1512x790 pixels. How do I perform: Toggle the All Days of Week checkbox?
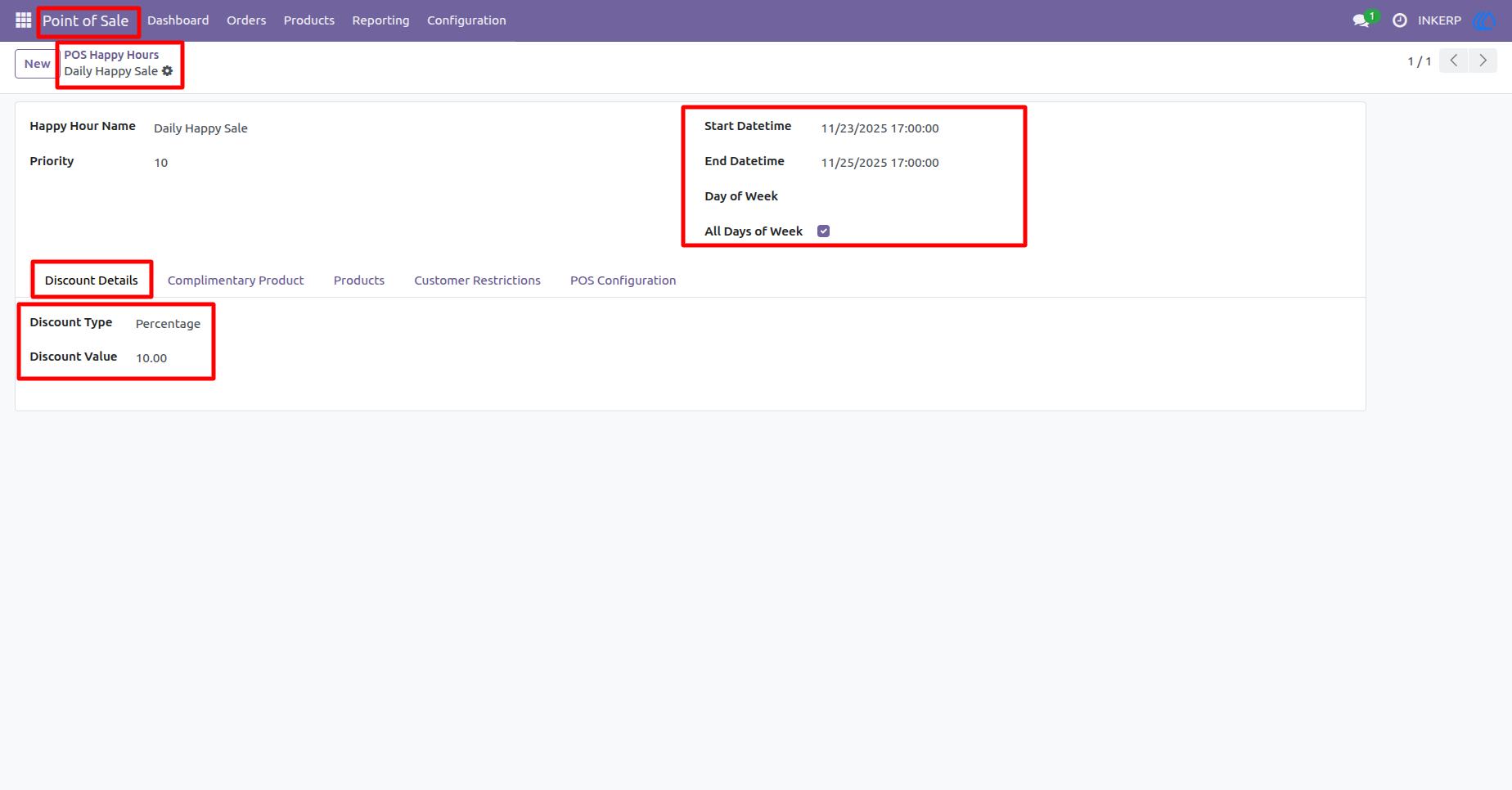click(824, 231)
